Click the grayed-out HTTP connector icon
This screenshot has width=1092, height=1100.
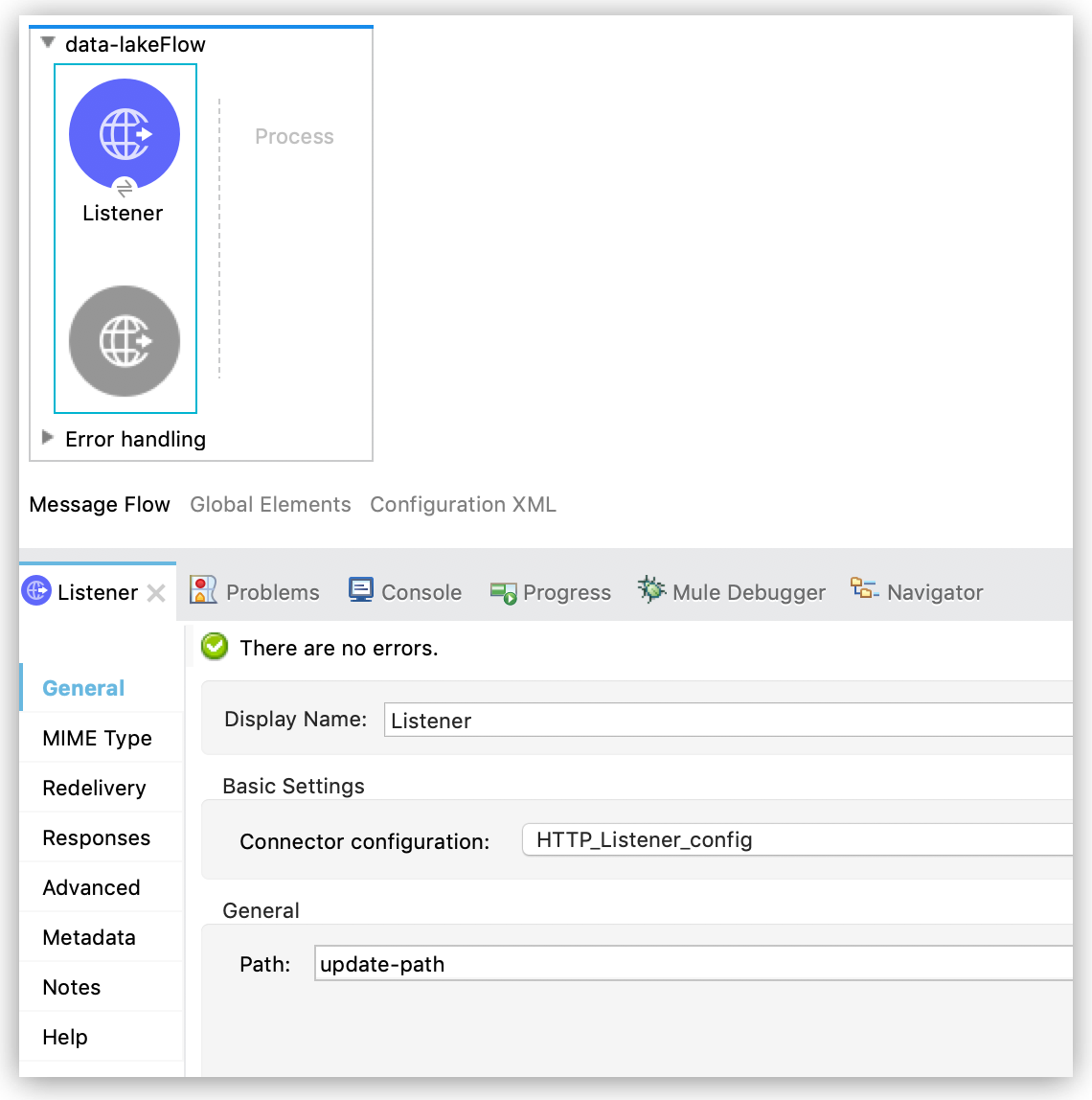[x=124, y=341]
